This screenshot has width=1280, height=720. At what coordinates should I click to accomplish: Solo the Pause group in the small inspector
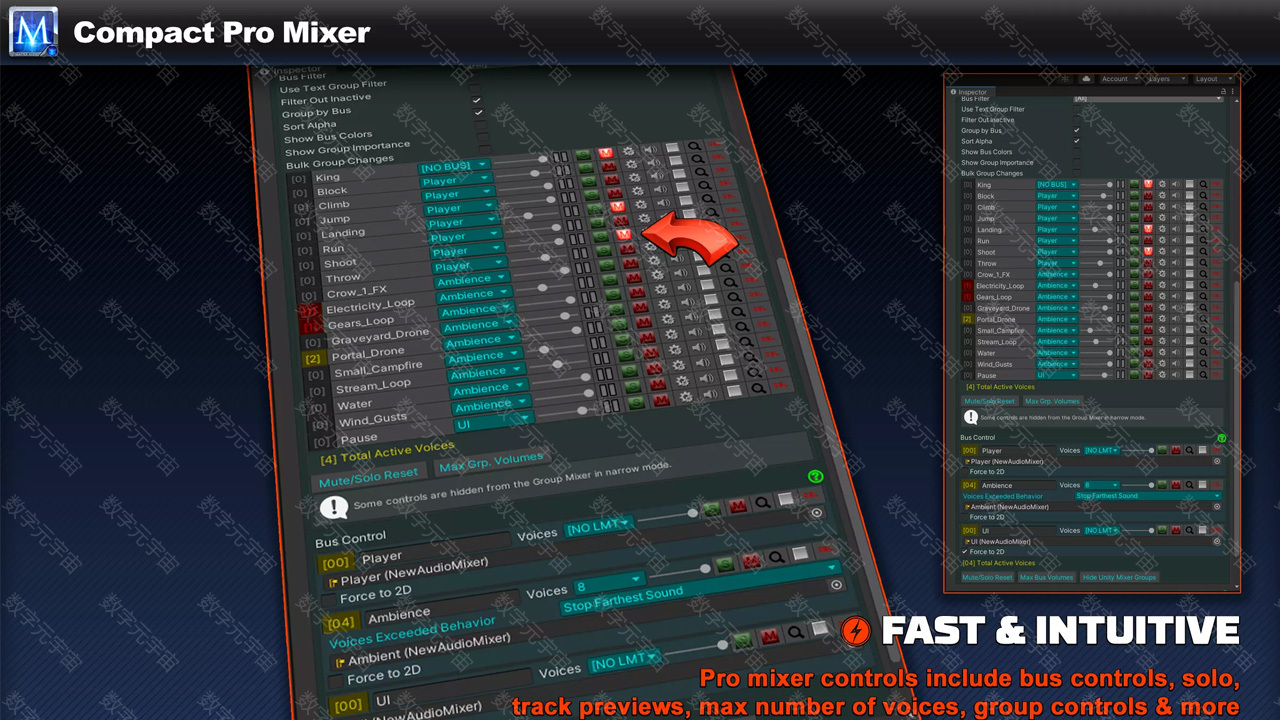click(1134, 375)
